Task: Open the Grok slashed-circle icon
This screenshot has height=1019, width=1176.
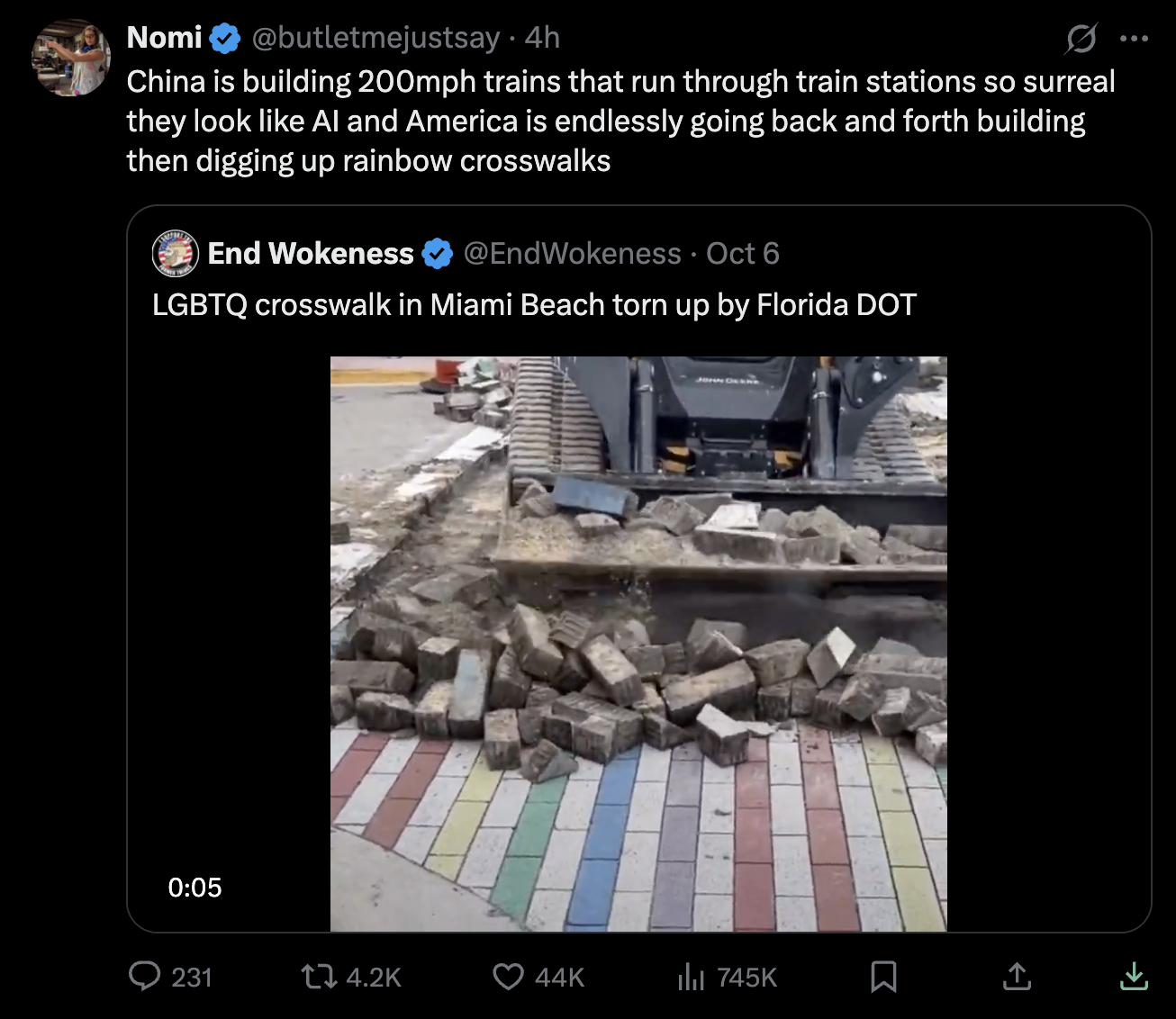Action: pyautogui.click(x=1081, y=39)
